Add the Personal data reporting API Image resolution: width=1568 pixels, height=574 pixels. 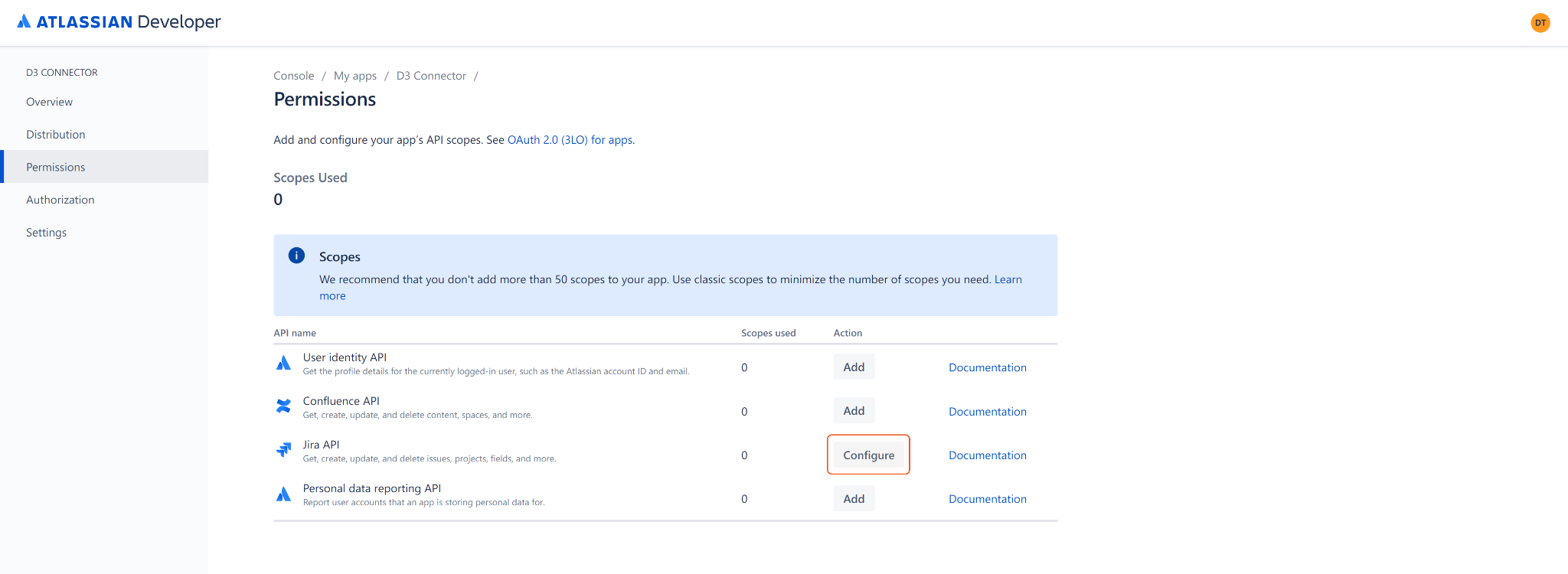click(x=854, y=499)
